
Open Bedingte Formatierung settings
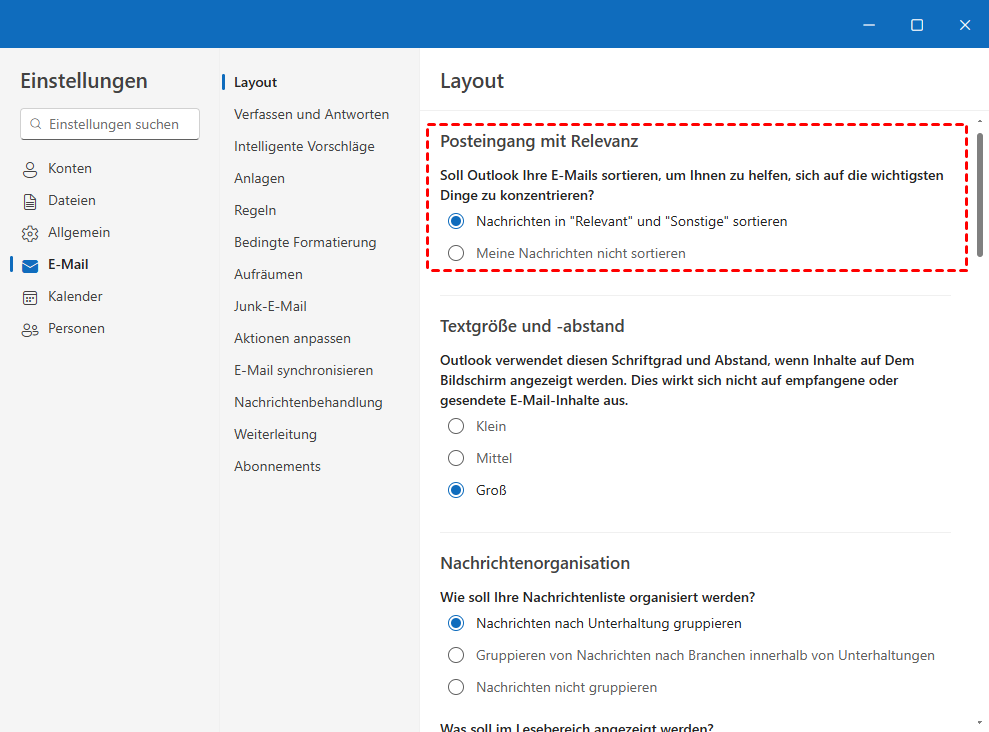305,243
